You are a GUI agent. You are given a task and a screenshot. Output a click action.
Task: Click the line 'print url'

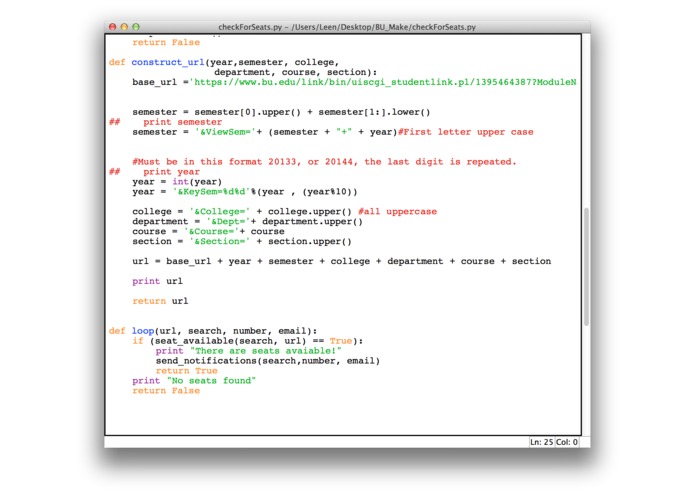[x=157, y=281]
